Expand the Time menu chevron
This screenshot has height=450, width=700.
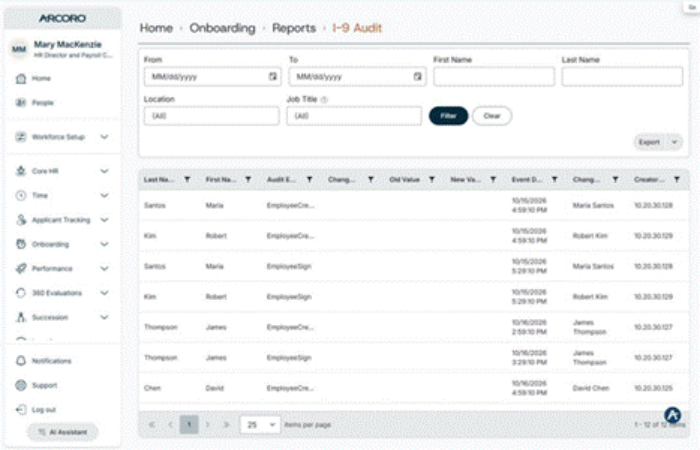104,195
